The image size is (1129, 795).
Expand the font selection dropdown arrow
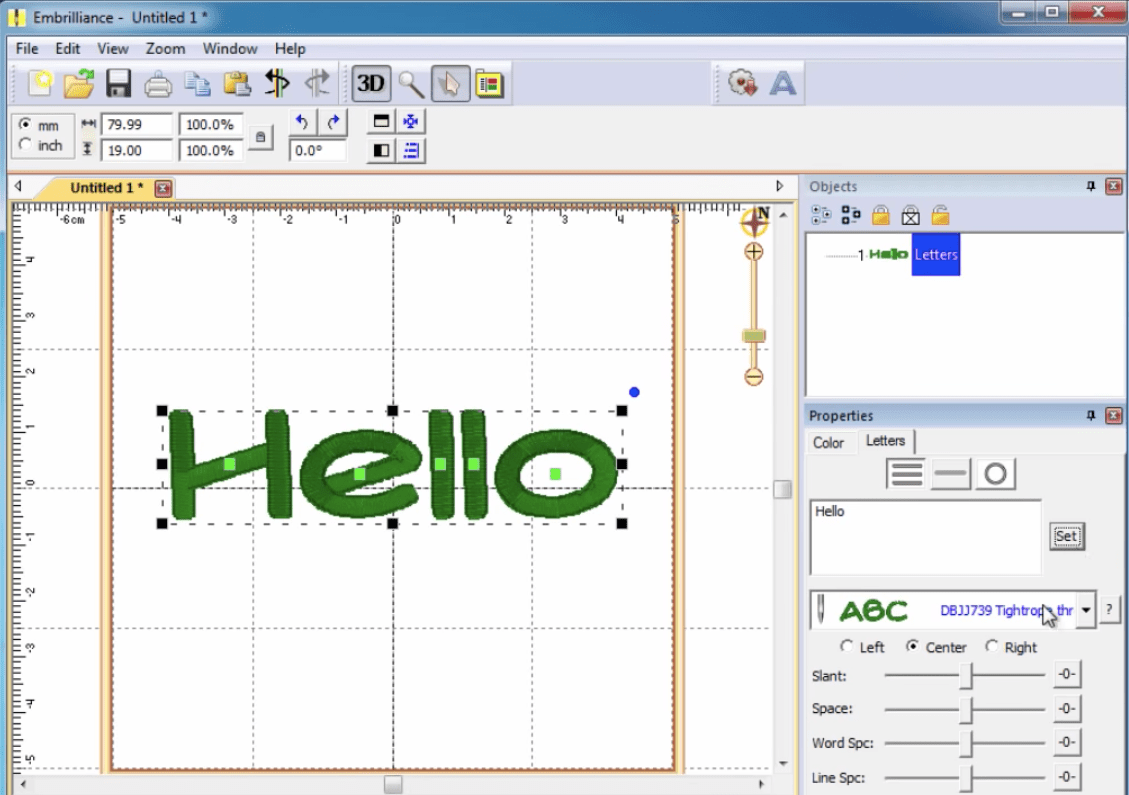[x=1085, y=610]
